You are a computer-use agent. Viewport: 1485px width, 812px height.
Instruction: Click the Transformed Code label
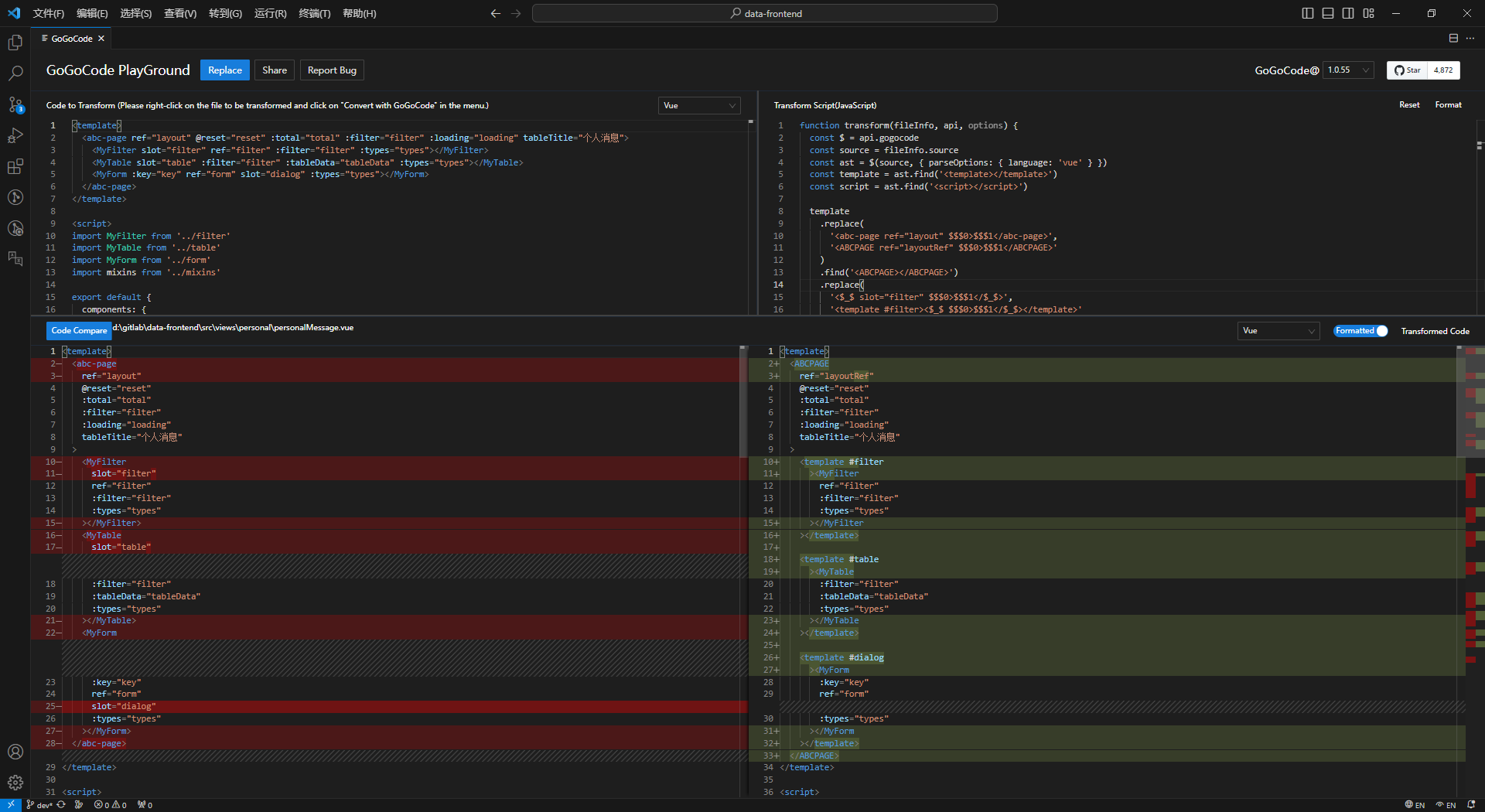[1435, 331]
